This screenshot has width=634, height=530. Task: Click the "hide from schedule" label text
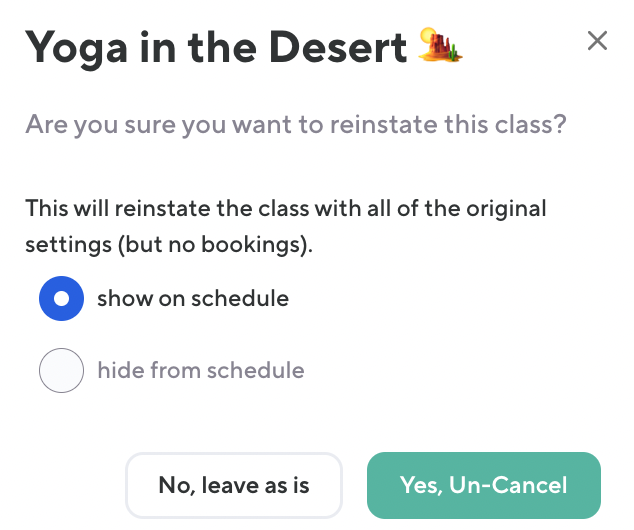tap(201, 371)
